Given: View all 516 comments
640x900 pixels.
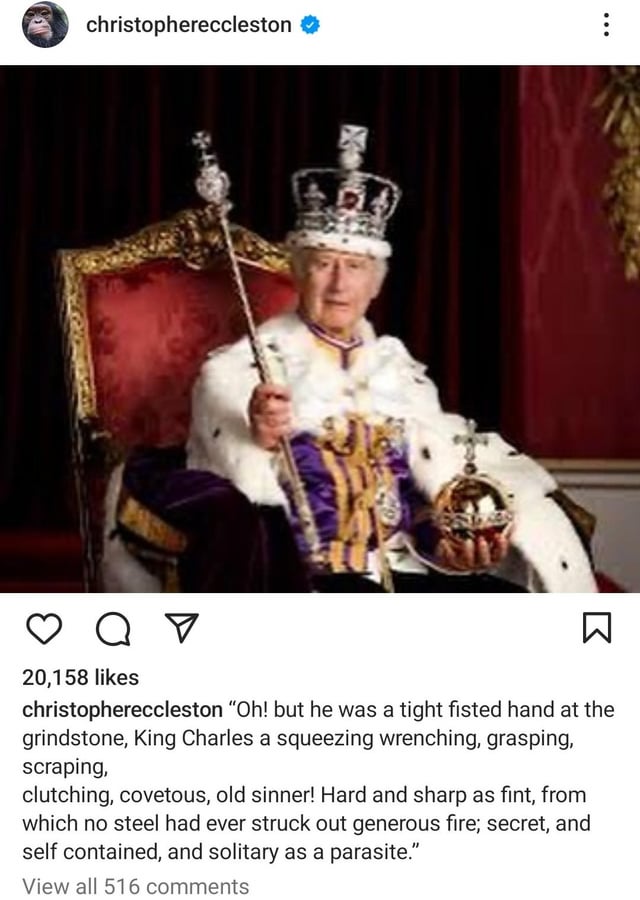Looking at the screenshot, I should pyautogui.click(x=135, y=886).
